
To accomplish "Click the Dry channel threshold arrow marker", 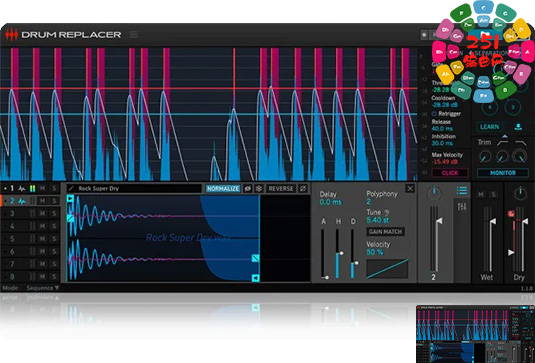I will [511, 252].
